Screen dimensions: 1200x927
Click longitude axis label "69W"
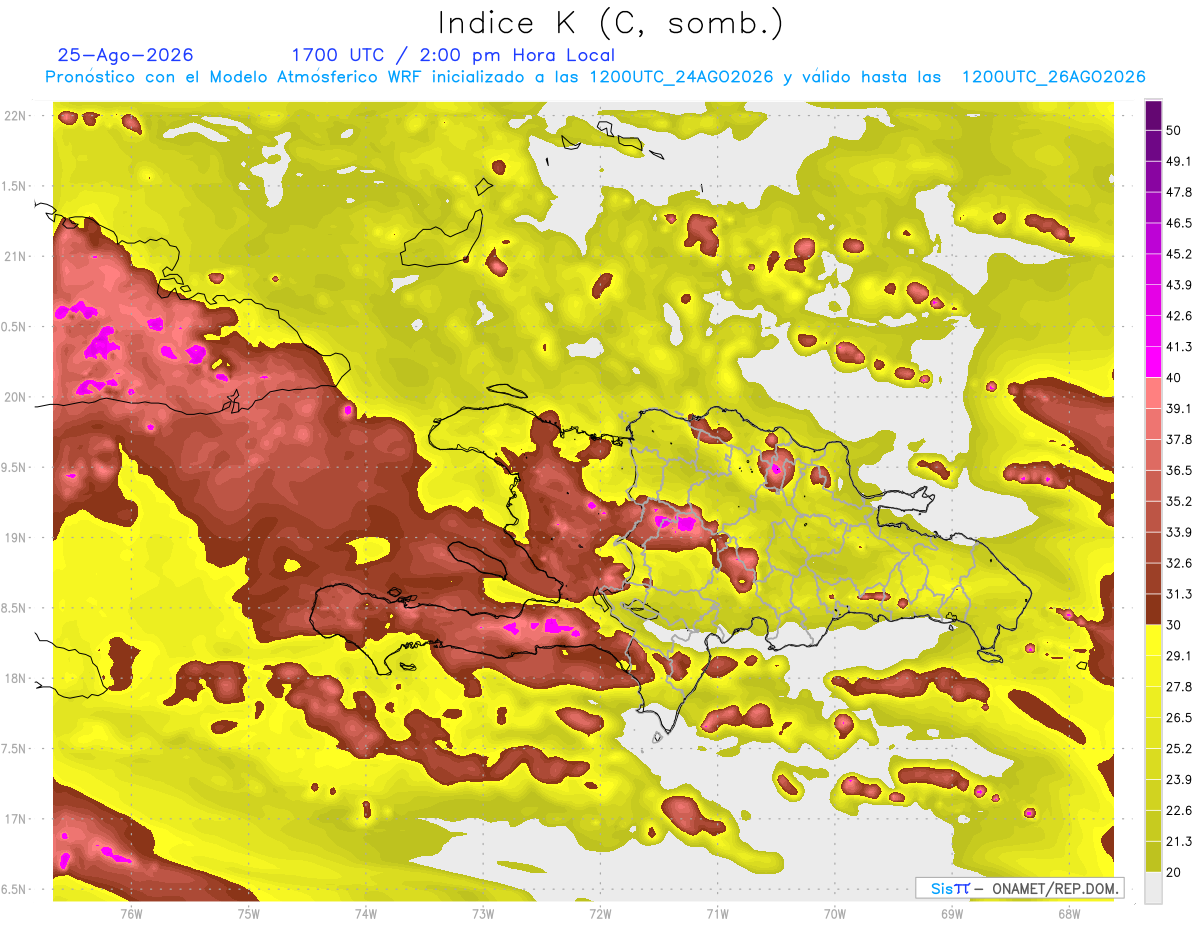[952, 914]
